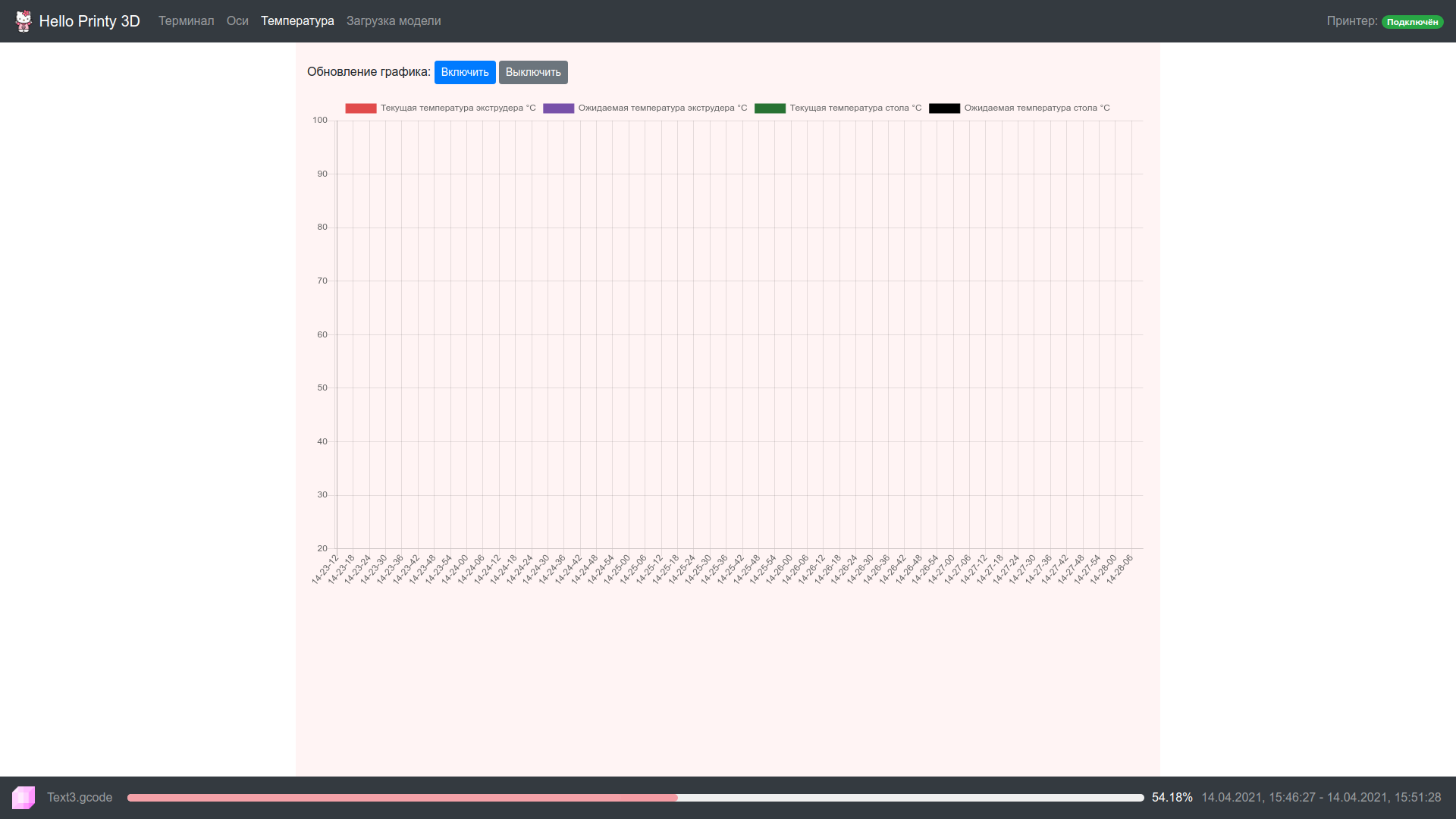This screenshot has height=819, width=1456.
Task: Go to Загрузка модели page
Action: coord(394,21)
